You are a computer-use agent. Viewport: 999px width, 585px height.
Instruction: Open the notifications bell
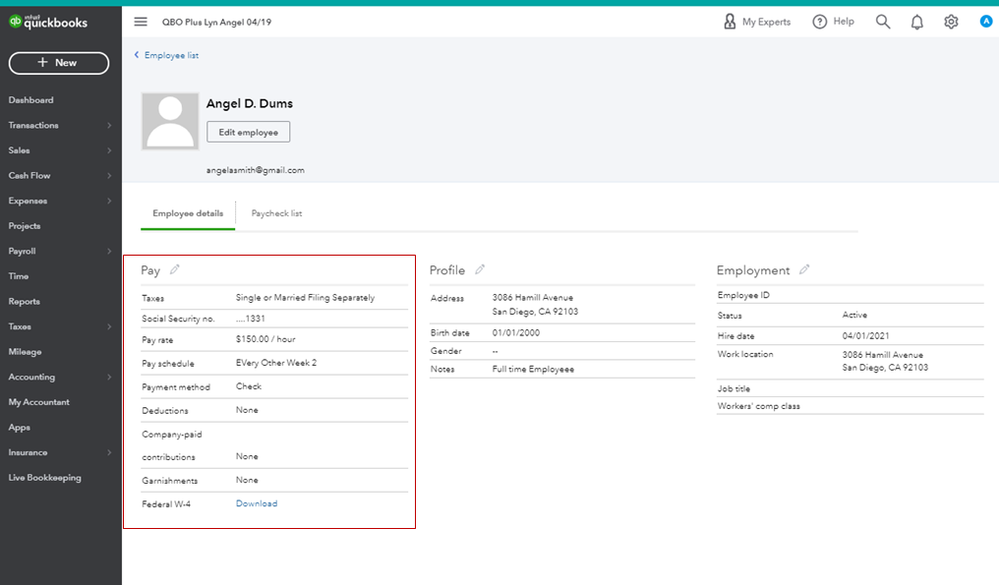click(917, 22)
